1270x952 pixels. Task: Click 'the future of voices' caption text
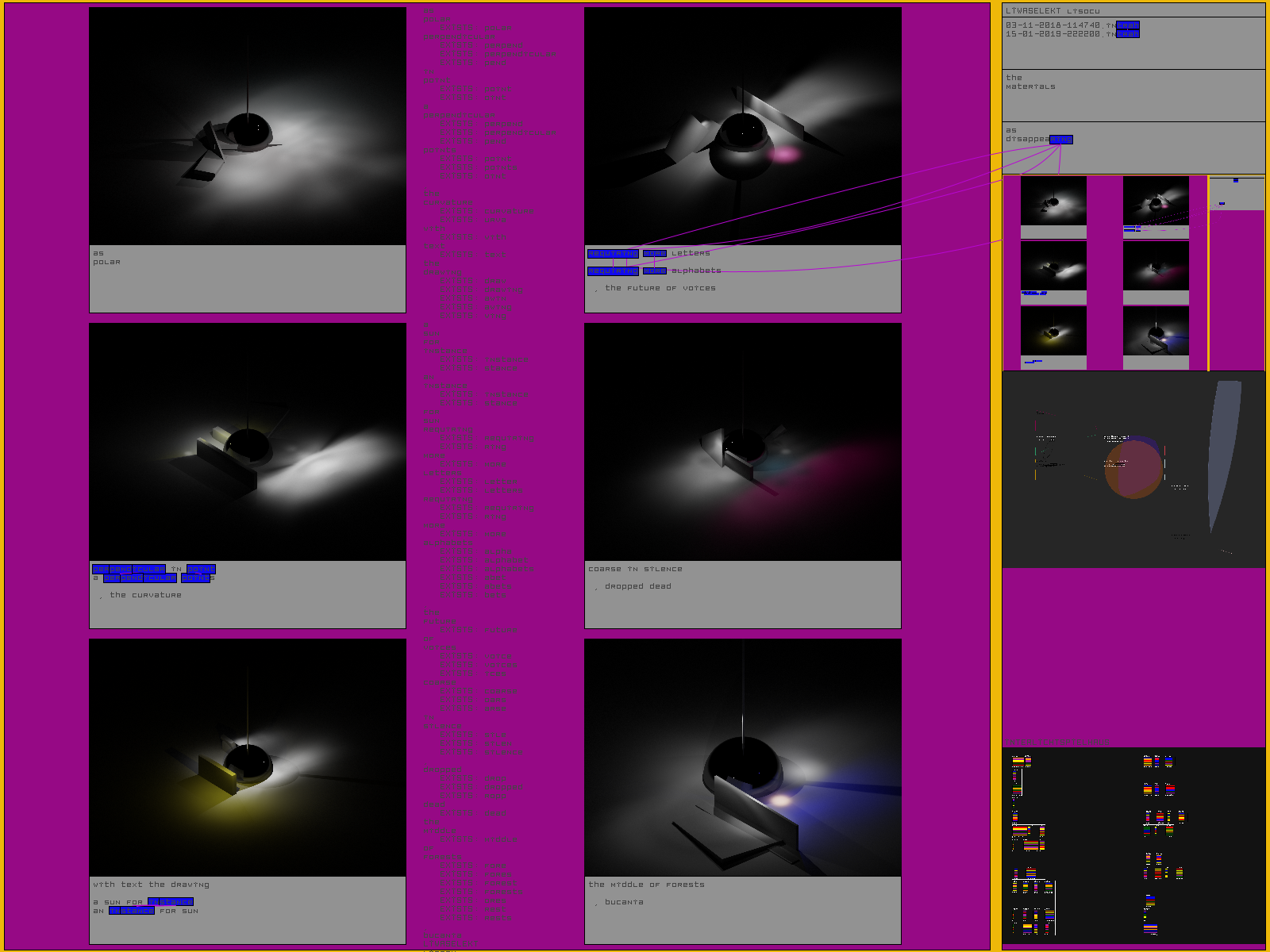coord(660,289)
